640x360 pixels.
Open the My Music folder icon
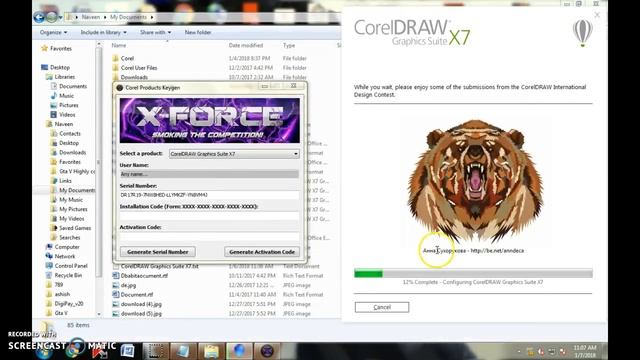(53, 200)
